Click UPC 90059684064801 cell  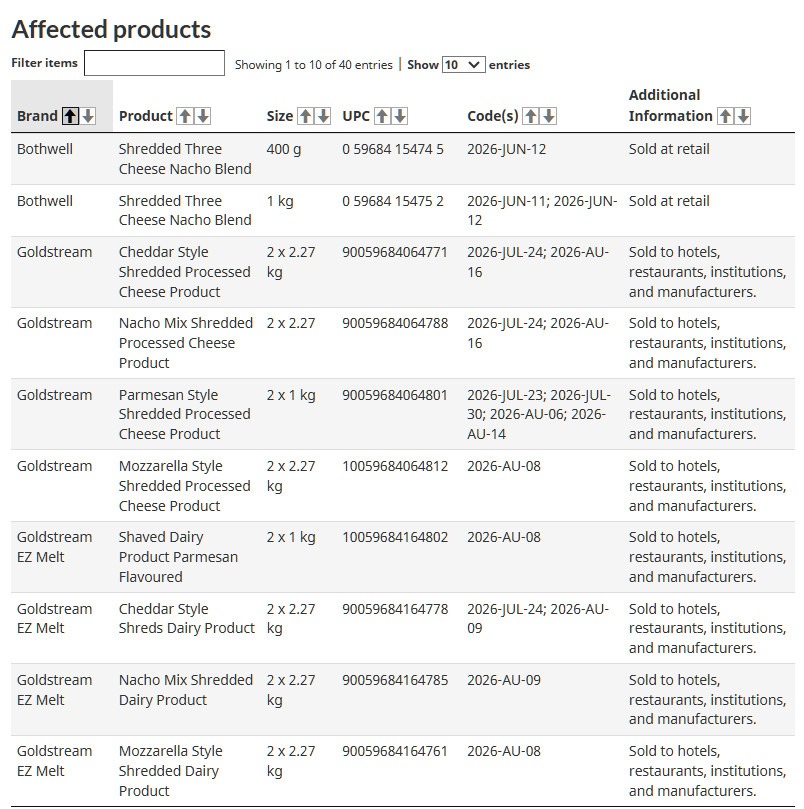[x=395, y=395]
